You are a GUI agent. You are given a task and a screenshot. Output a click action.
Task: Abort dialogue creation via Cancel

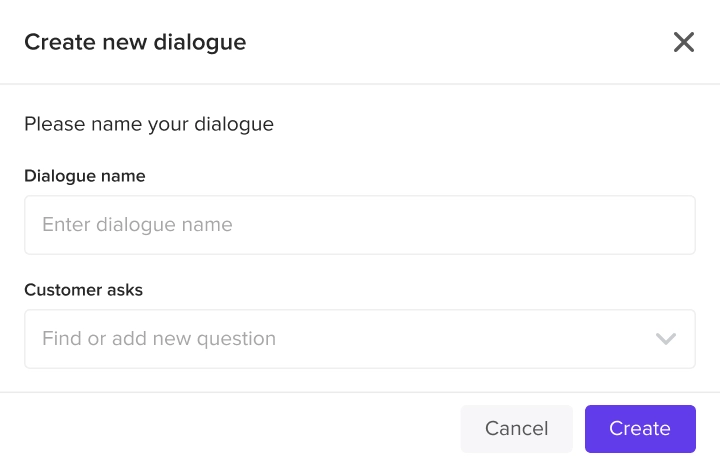516,429
